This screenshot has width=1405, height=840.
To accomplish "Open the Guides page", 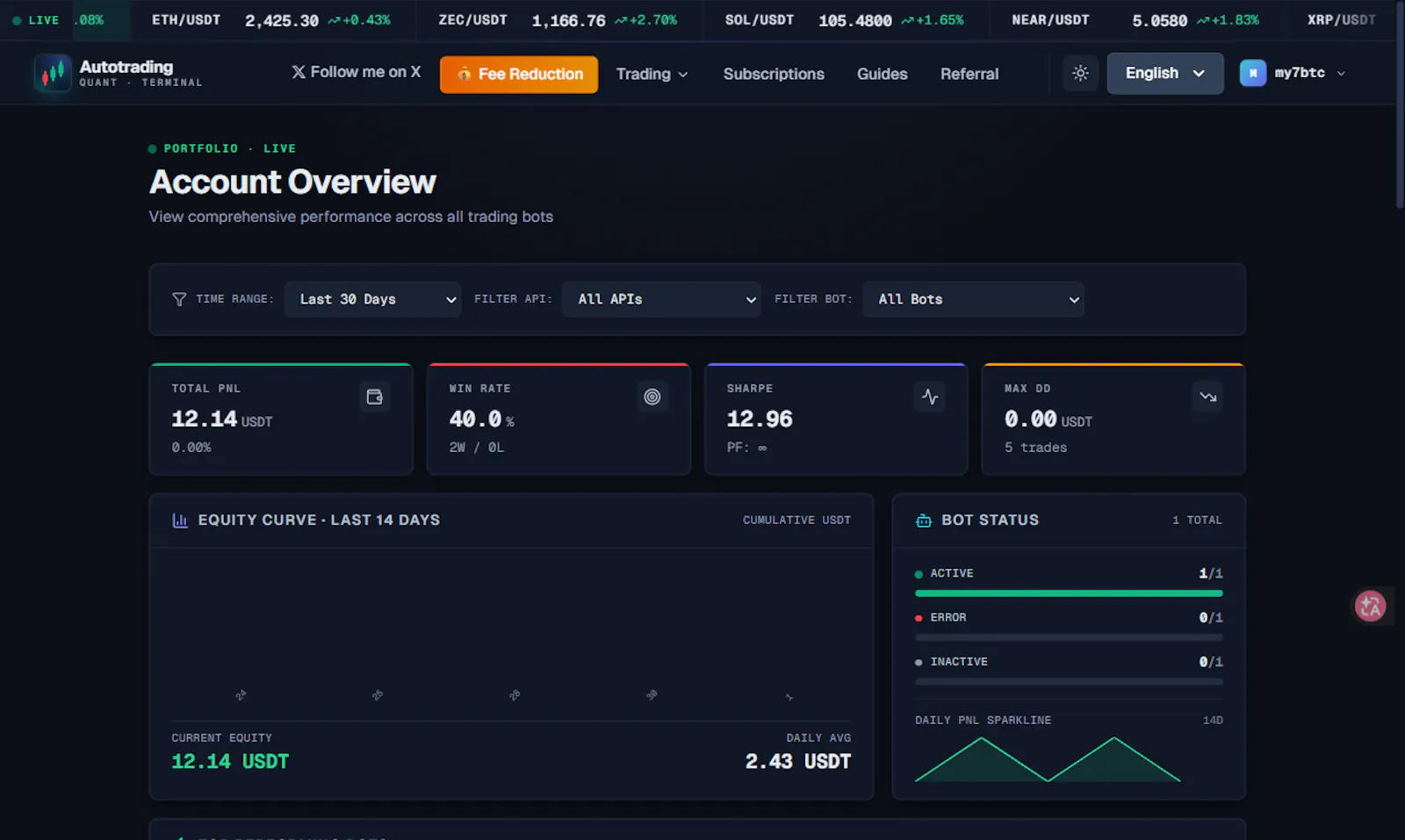I will [x=882, y=74].
